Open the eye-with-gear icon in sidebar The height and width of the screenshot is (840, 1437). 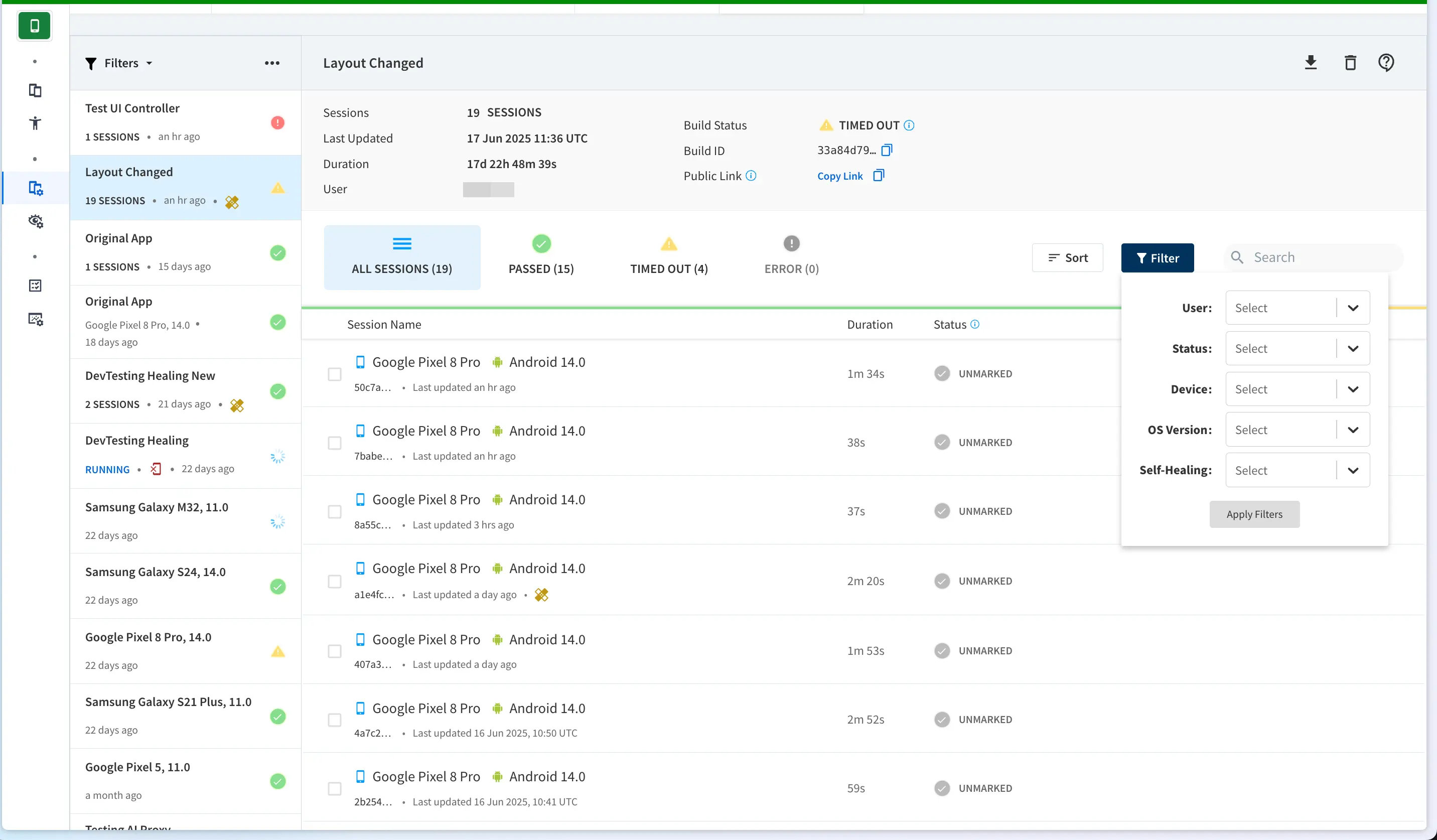35,221
